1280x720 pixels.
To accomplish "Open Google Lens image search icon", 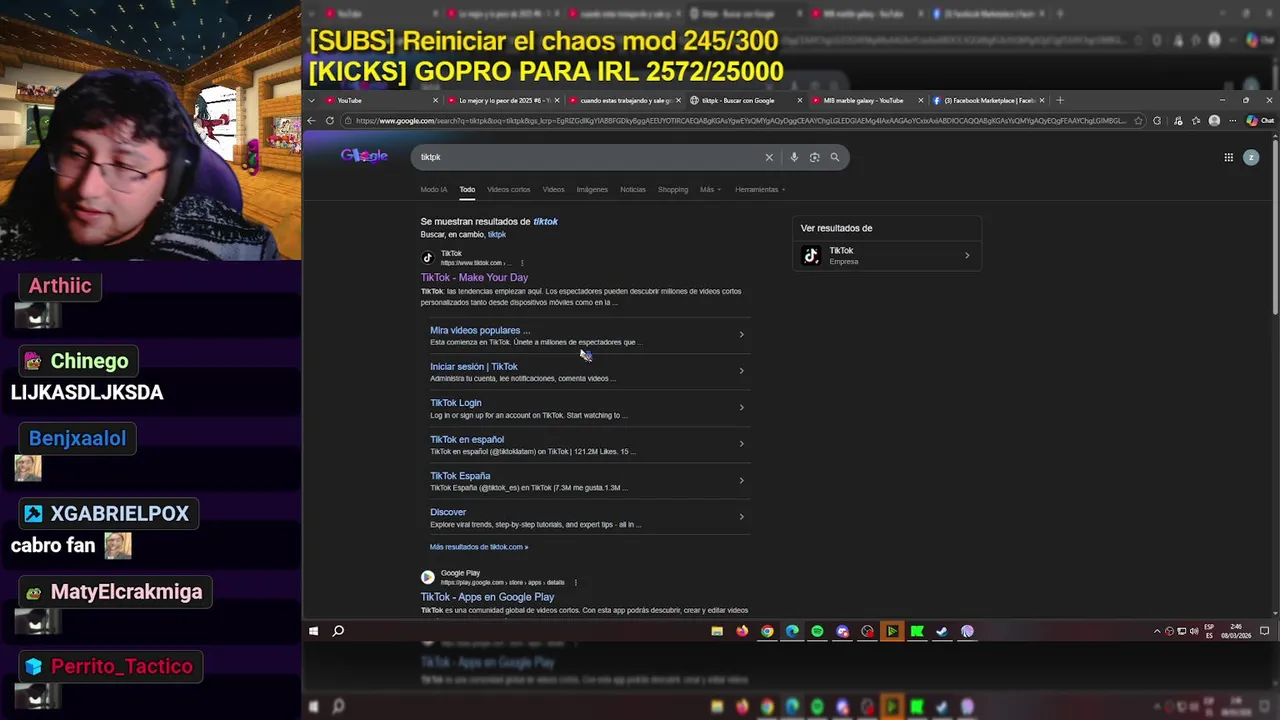I will coord(814,157).
